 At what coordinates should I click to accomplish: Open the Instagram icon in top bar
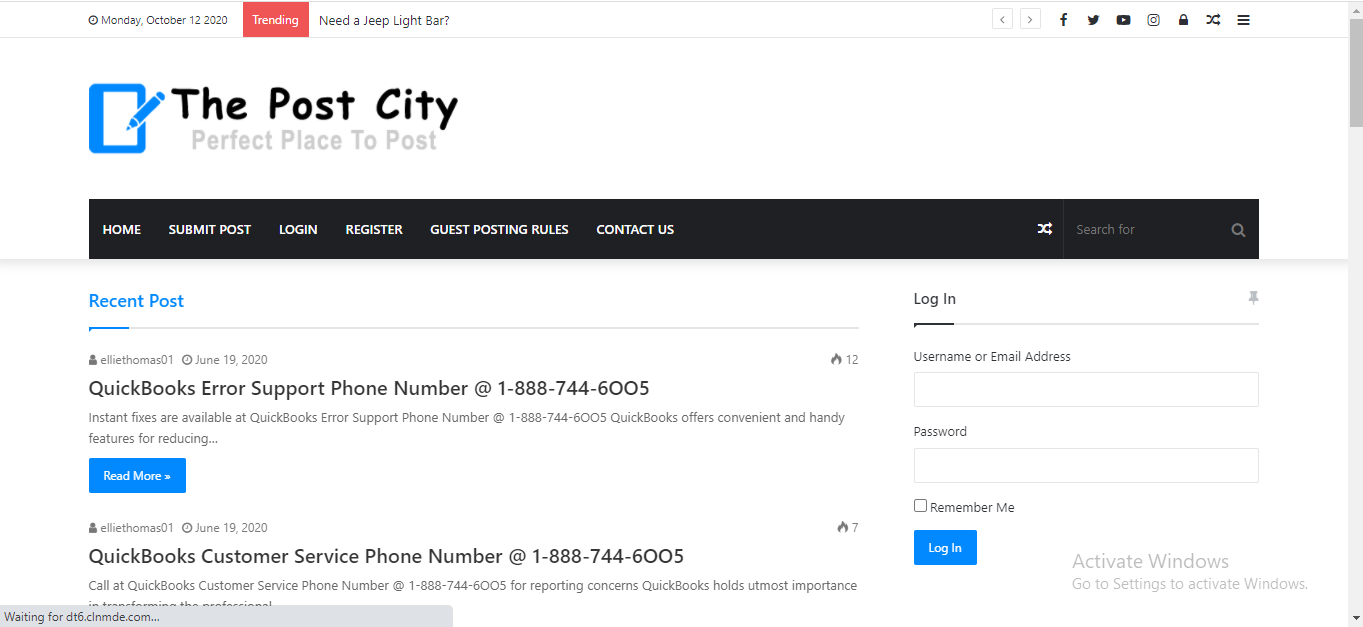[1153, 20]
